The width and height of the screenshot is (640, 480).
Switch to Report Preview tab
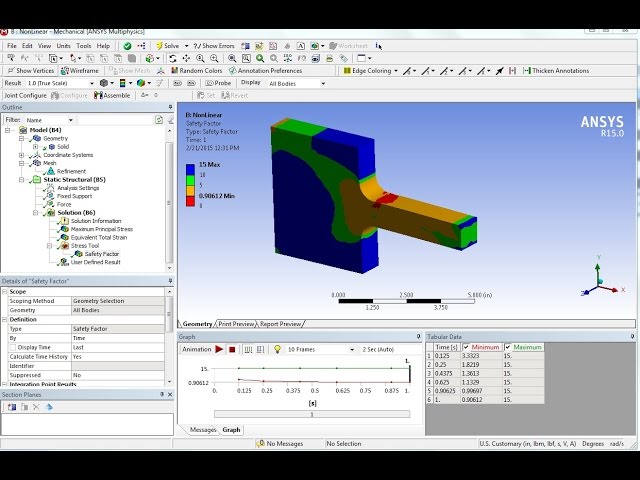pyautogui.click(x=280, y=324)
